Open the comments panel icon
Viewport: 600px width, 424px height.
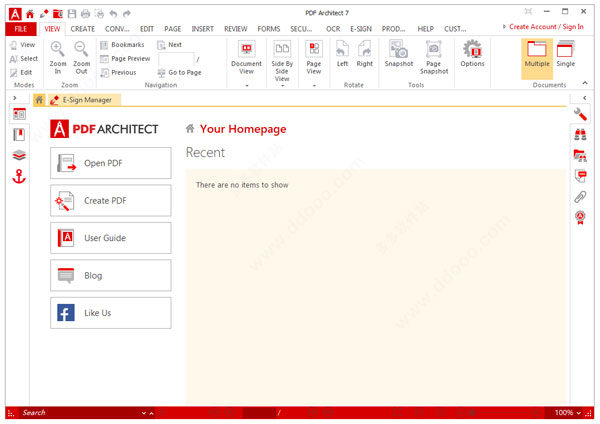pos(580,176)
